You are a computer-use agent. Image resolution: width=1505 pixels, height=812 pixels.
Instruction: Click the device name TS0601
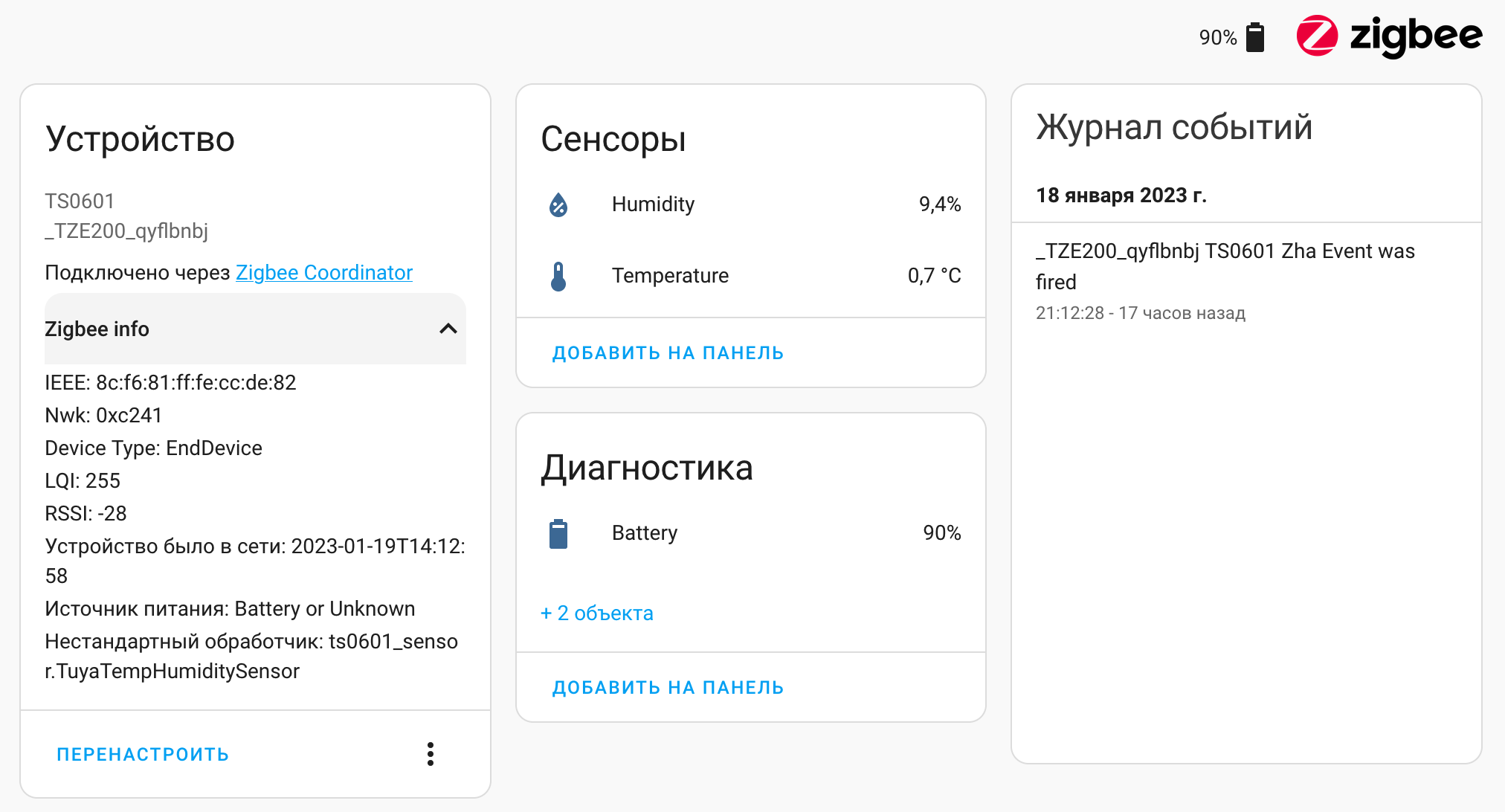click(x=79, y=201)
